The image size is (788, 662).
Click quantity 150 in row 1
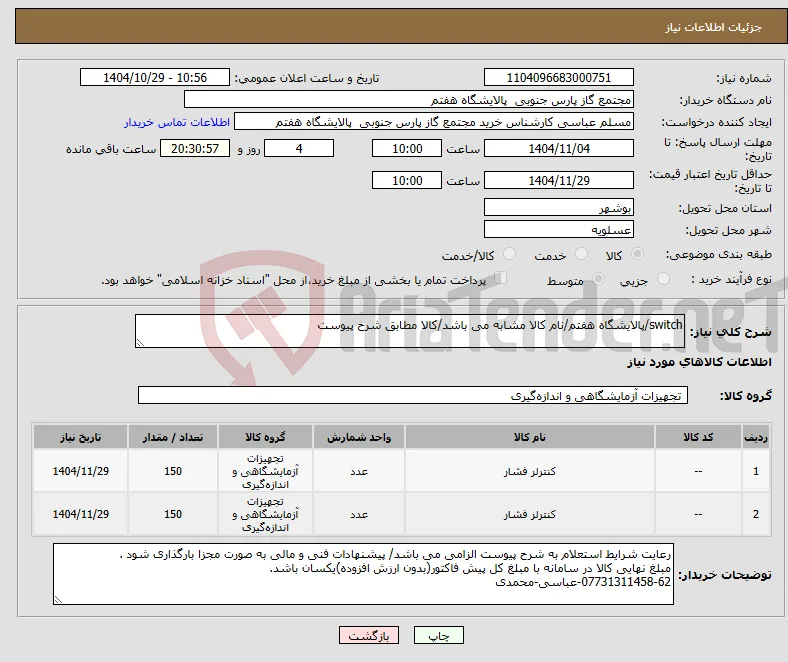pyautogui.click(x=173, y=471)
